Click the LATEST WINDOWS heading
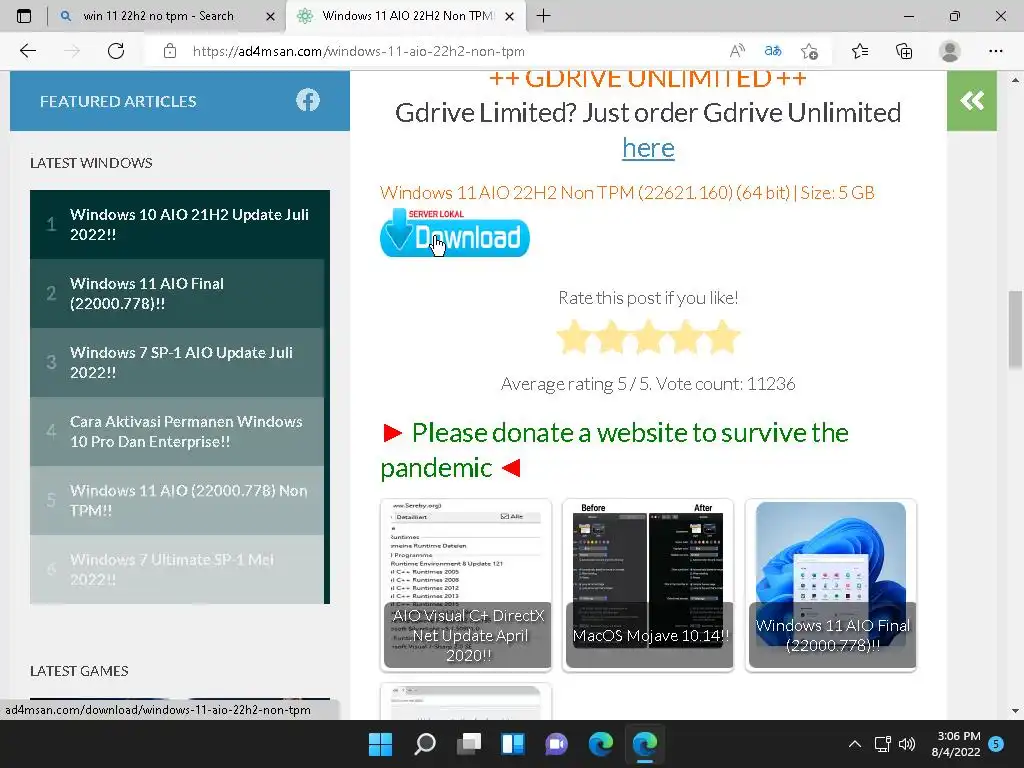 [91, 163]
